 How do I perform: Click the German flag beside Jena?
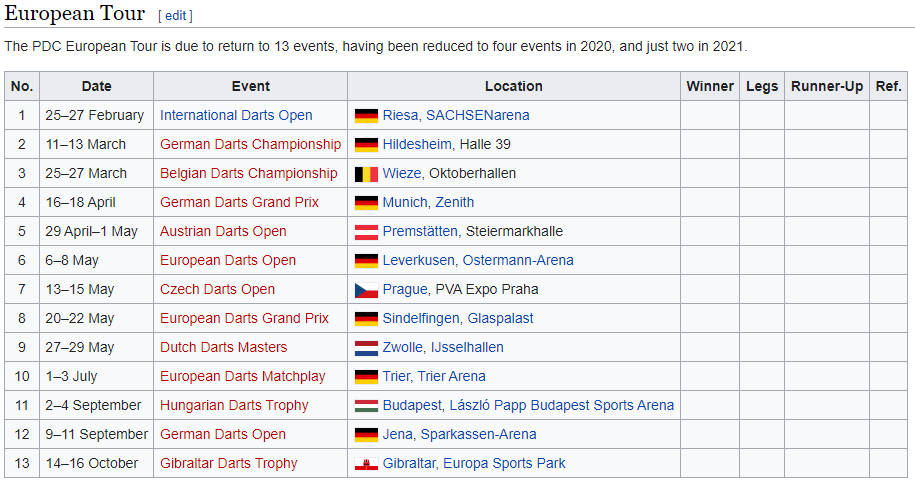(x=366, y=435)
